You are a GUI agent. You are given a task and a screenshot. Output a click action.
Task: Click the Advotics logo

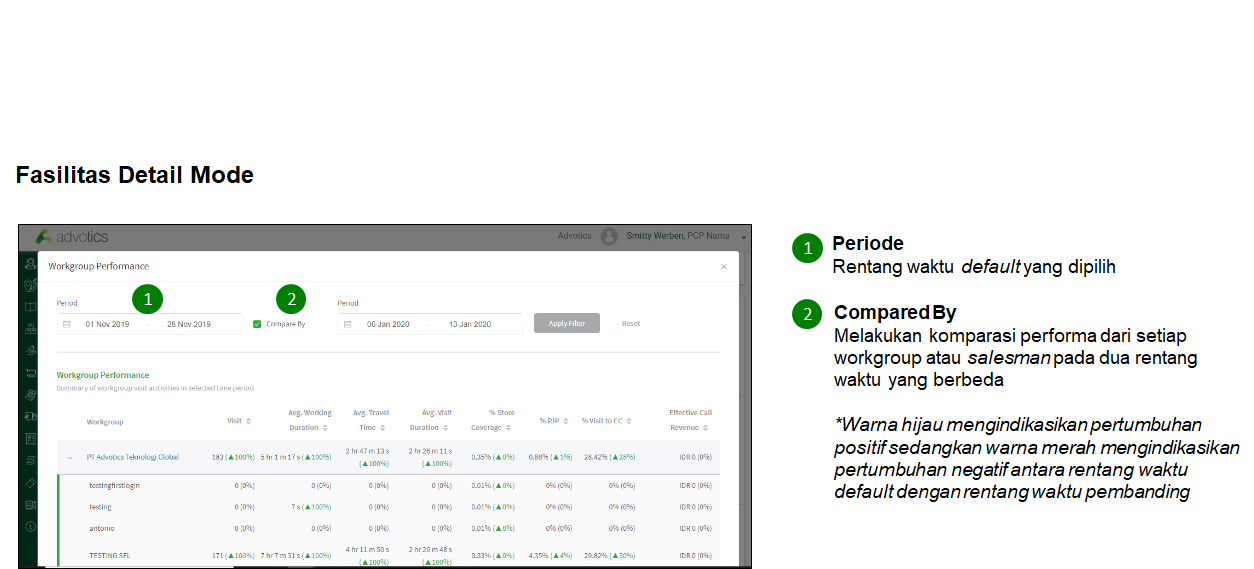(72, 237)
